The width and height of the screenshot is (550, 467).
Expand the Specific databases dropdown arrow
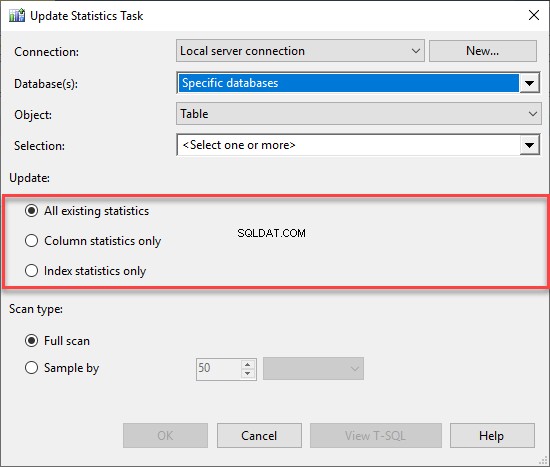coord(529,83)
